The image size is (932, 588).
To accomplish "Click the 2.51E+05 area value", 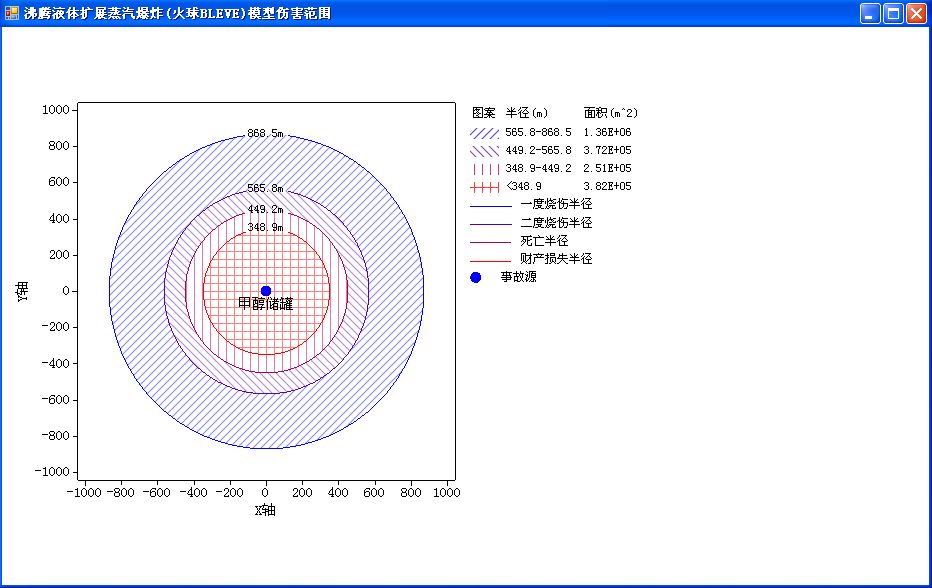I will coord(607,168).
